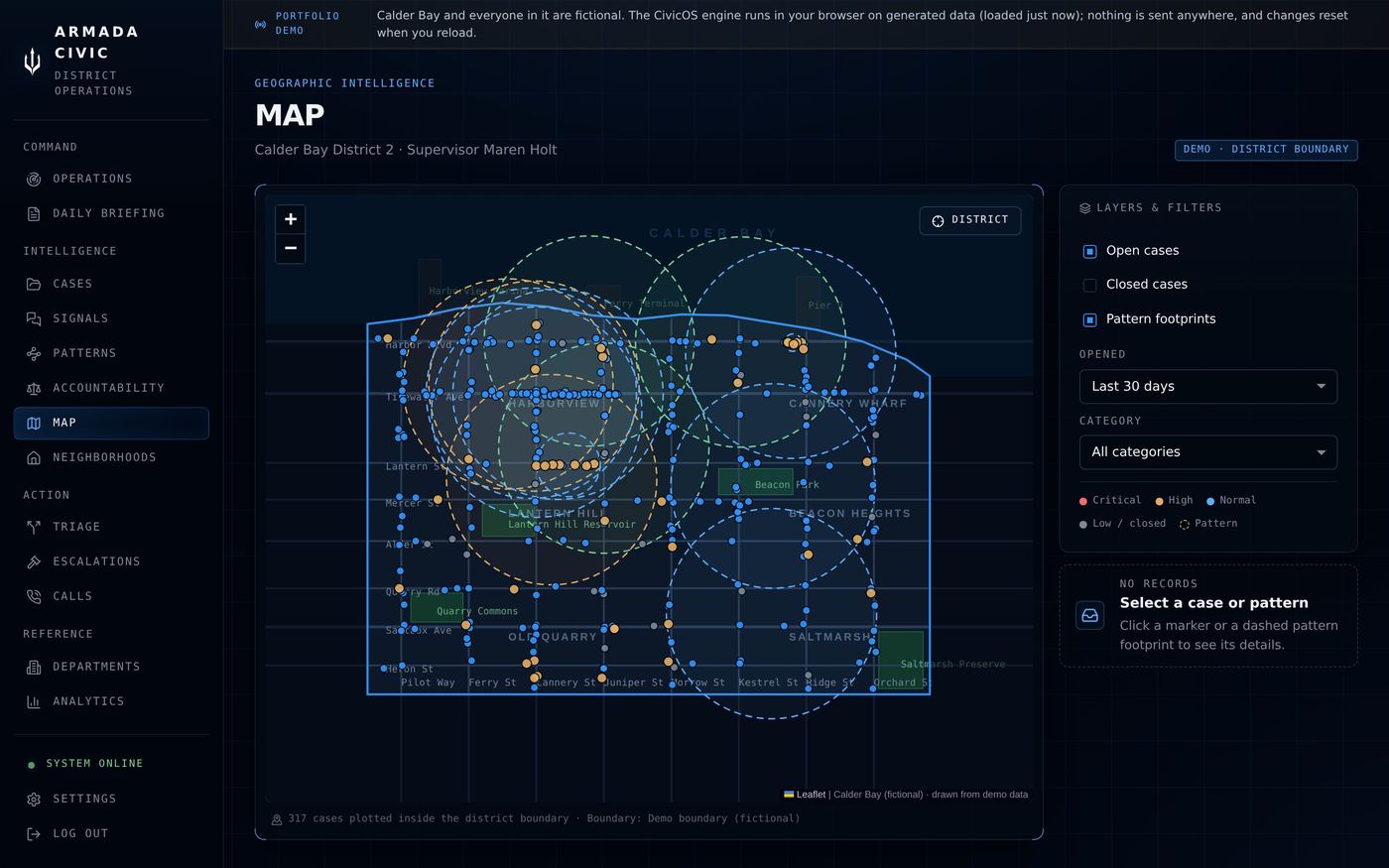Click the Log Out arrow icon
This screenshot has height=868, width=1389.
pos(34,833)
